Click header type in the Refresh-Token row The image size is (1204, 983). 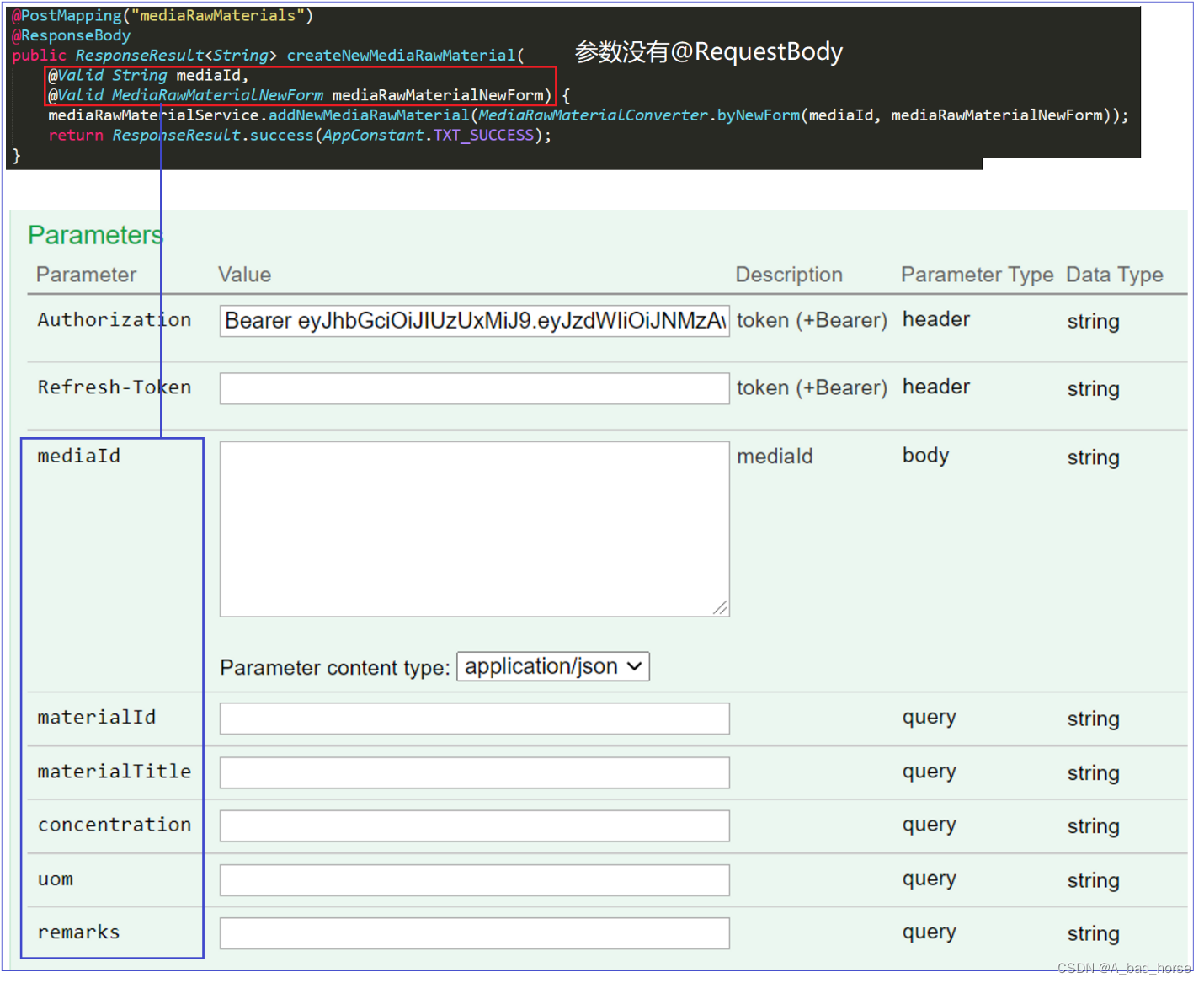click(936, 387)
